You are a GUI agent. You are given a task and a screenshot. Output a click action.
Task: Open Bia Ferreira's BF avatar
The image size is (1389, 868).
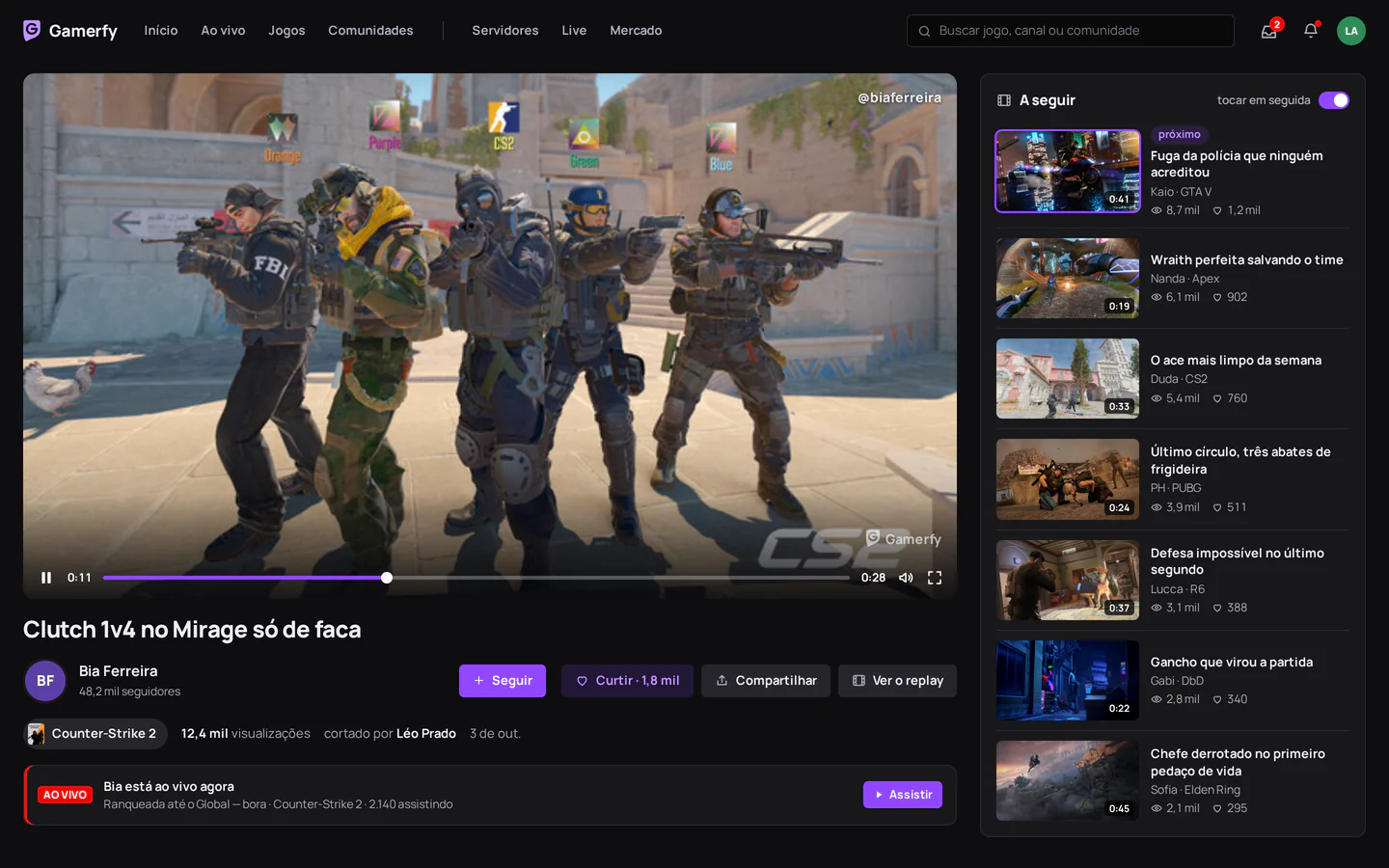(x=45, y=681)
